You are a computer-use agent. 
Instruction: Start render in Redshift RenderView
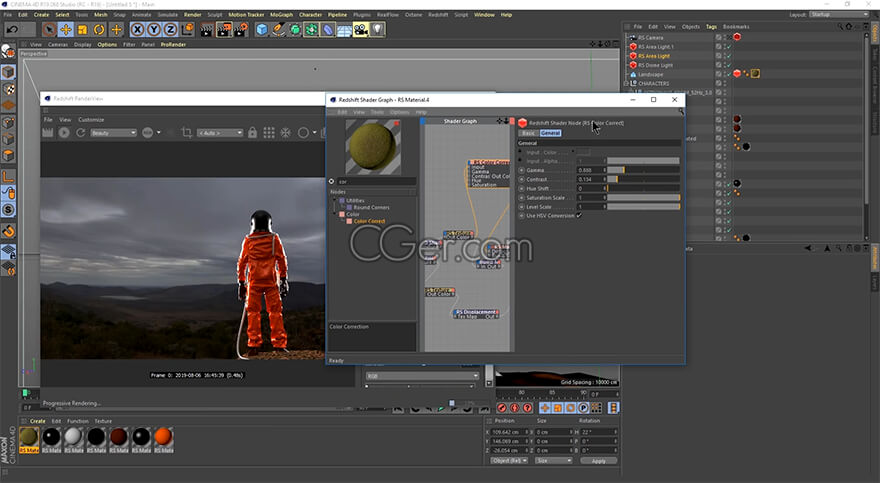click(x=64, y=132)
